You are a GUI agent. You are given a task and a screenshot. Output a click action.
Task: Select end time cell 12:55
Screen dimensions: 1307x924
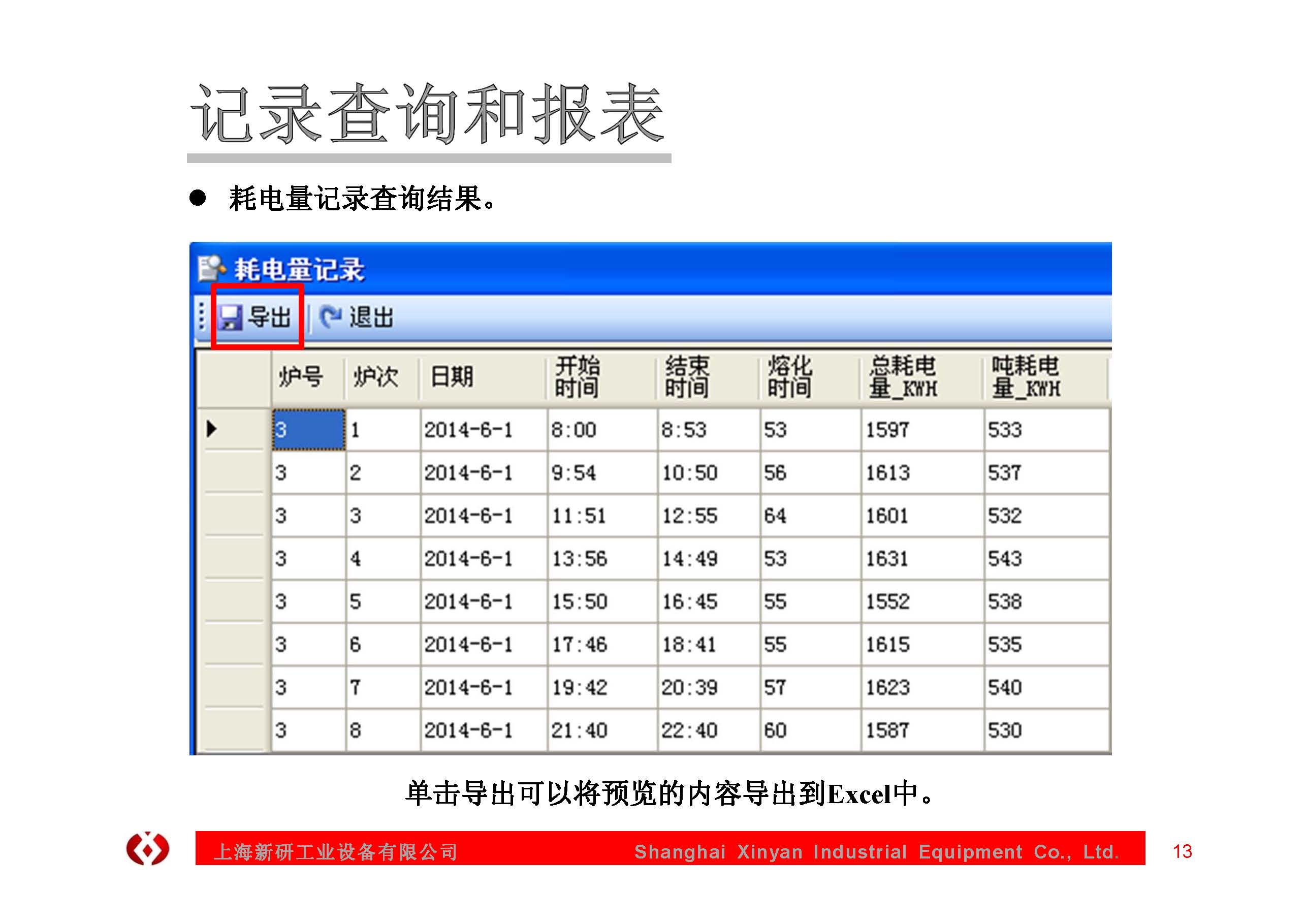pyautogui.click(x=709, y=516)
